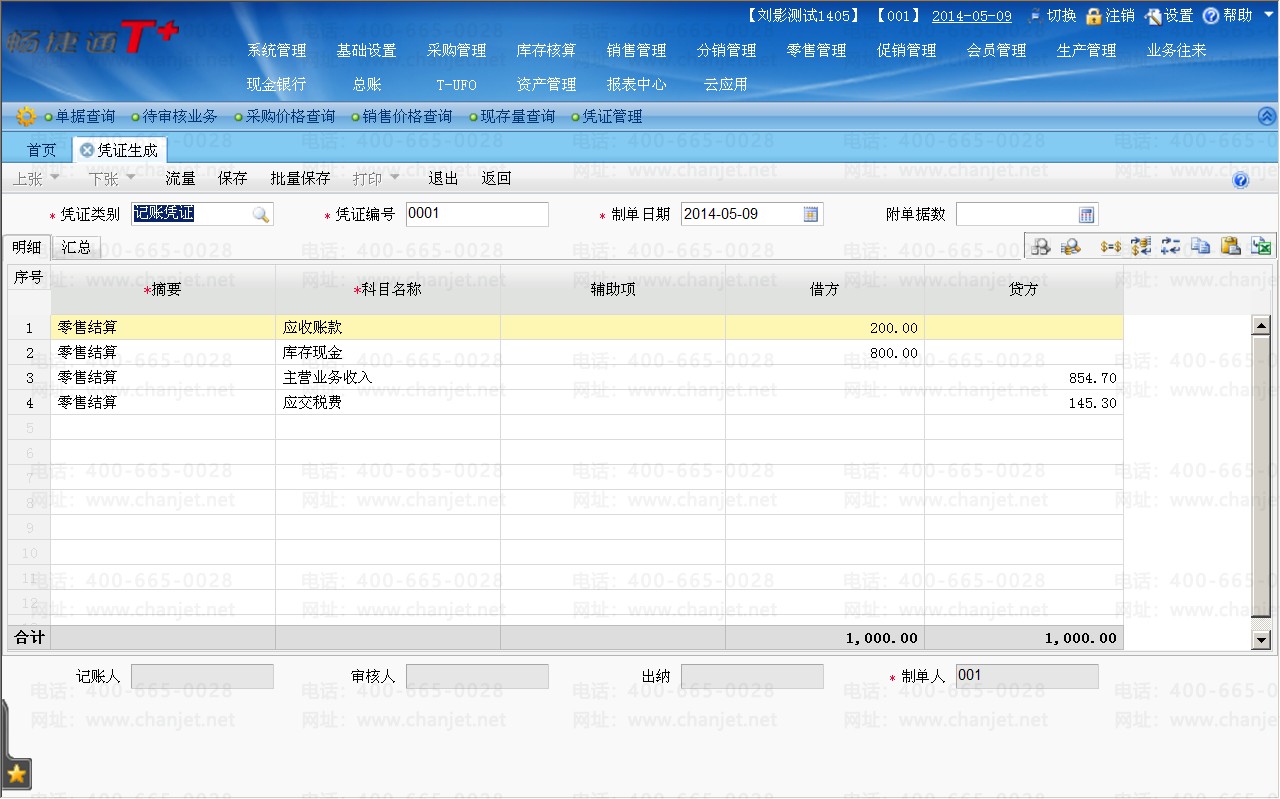Click the 注销 logout lock button
Screen dimensions: 1280x799
(x=1110, y=16)
